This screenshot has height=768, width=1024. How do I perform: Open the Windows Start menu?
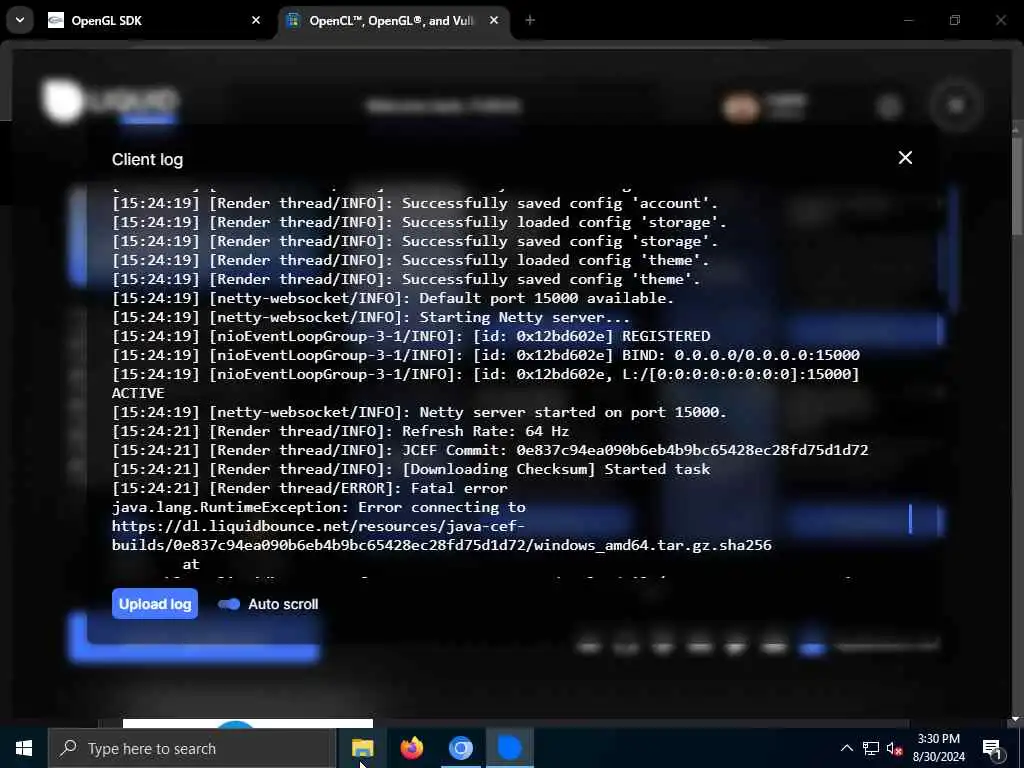24,748
